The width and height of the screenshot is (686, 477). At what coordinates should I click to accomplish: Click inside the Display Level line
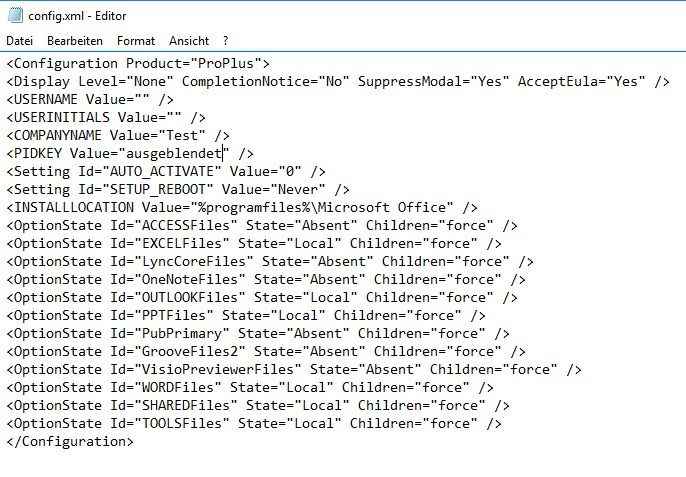[x=338, y=81]
